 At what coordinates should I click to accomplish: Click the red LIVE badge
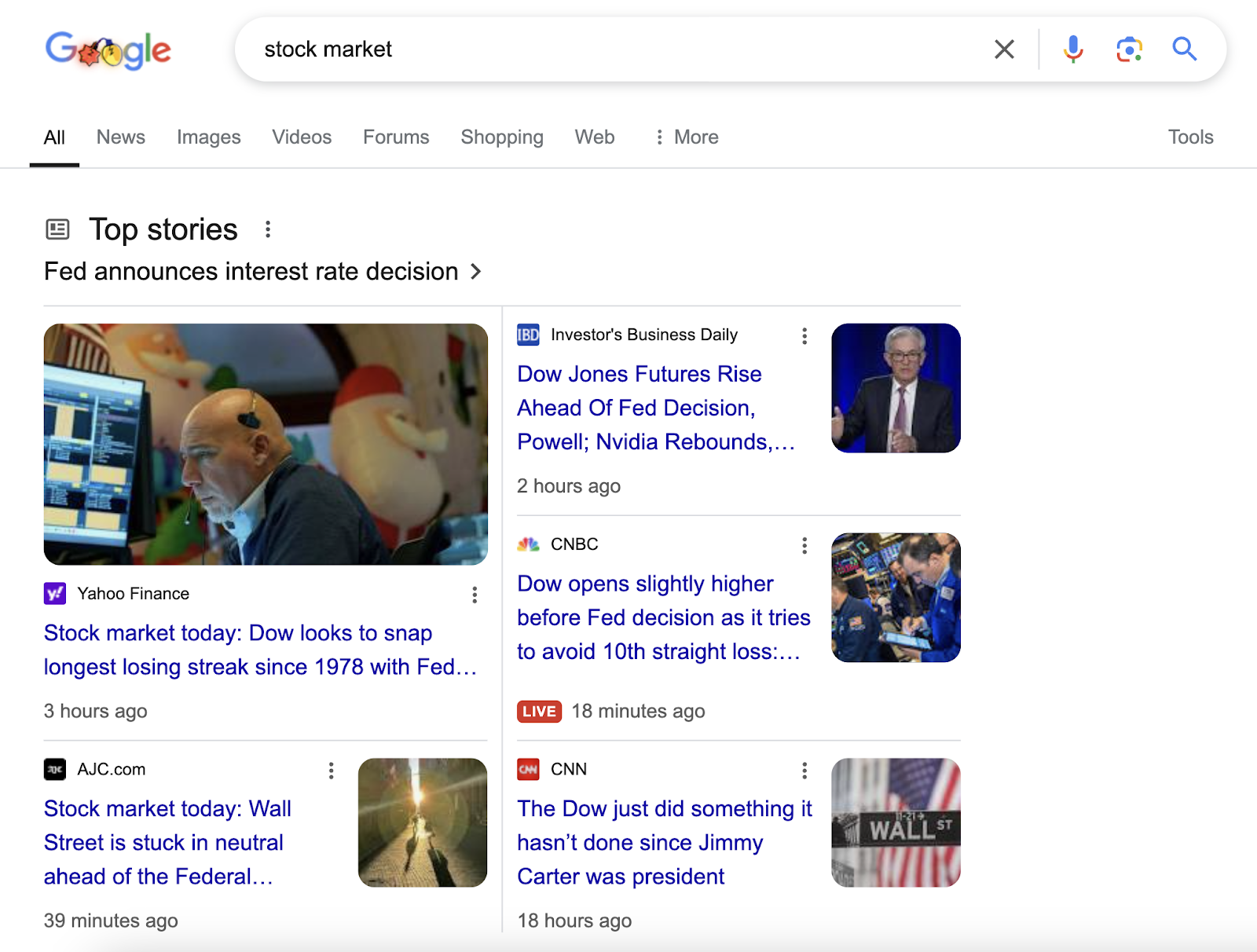point(539,712)
